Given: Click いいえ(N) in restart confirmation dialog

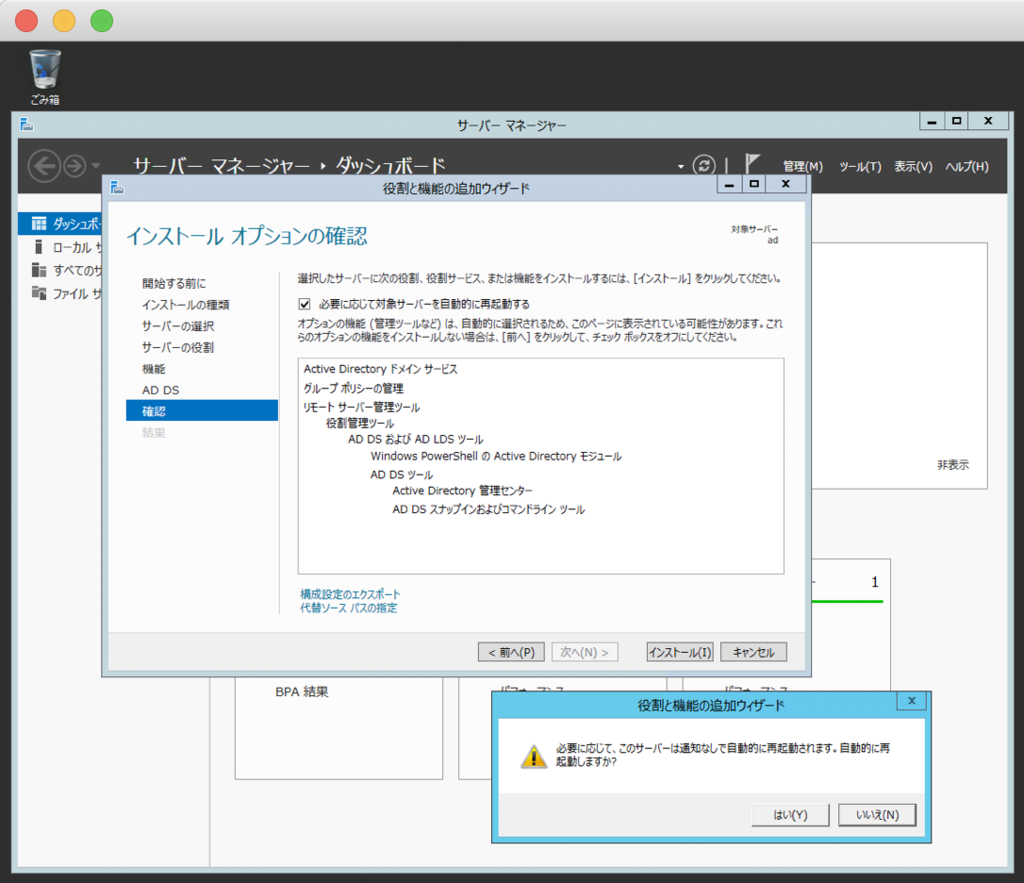Looking at the screenshot, I should [x=877, y=815].
